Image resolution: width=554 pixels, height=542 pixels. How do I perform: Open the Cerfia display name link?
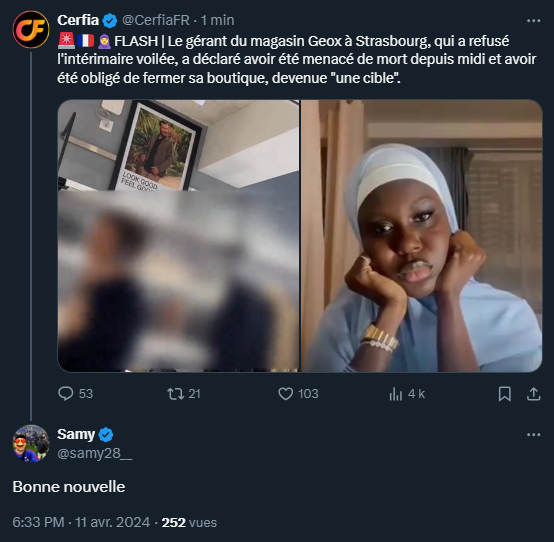click(x=78, y=20)
